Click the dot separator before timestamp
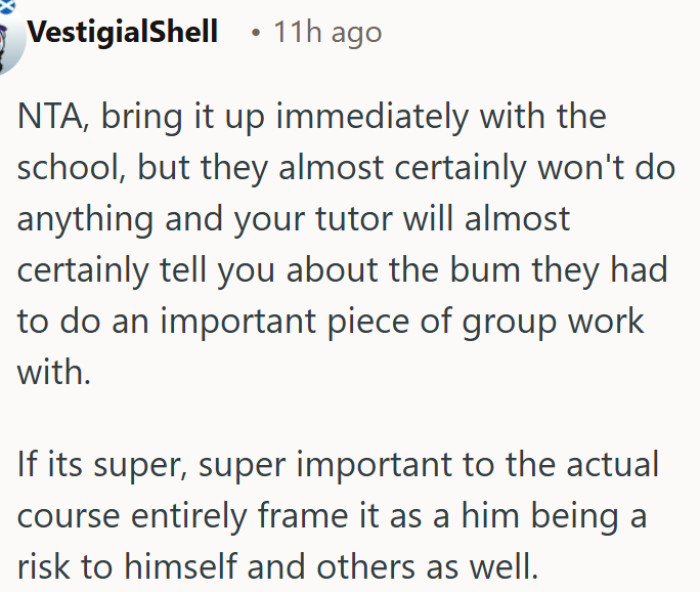The width and height of the screenshot is (700, 592). click(x=256, y=33)
